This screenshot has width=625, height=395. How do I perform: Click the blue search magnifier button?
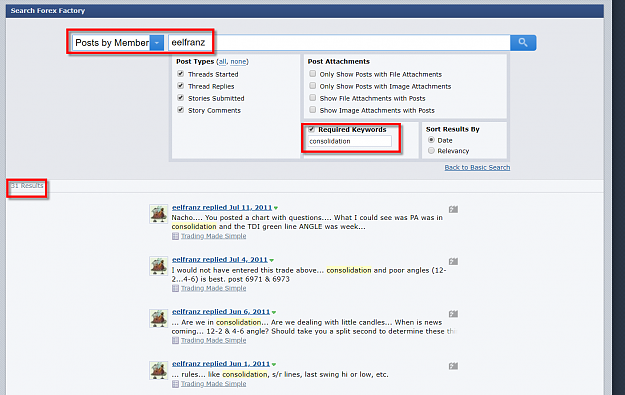point(523,42)
